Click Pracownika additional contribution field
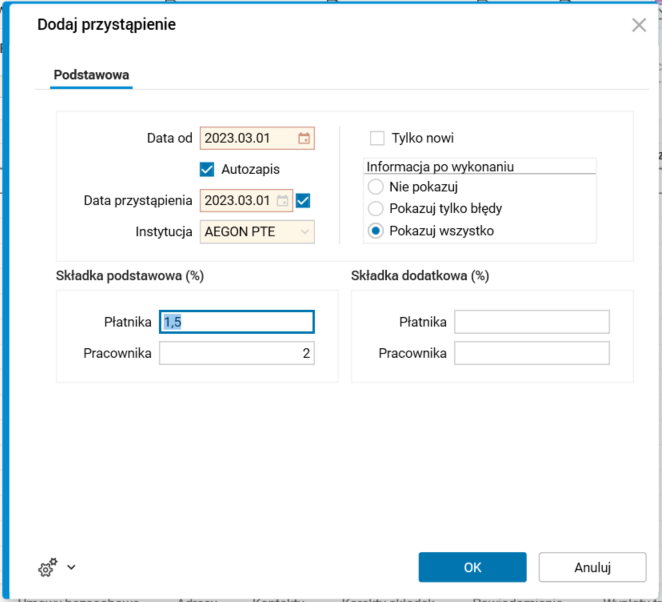Image resolution: width=662 pixels, height=602 pixels. click(531, 353)
